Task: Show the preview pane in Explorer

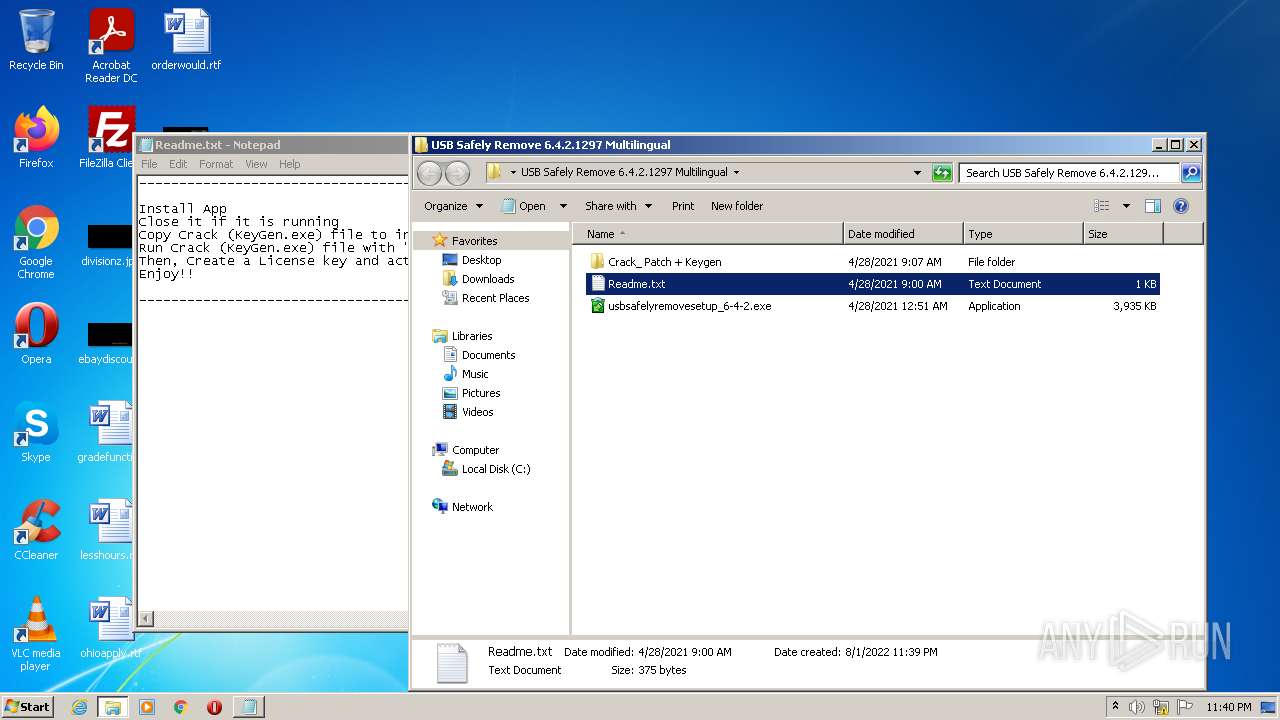Action: (x=1152, y=206)
